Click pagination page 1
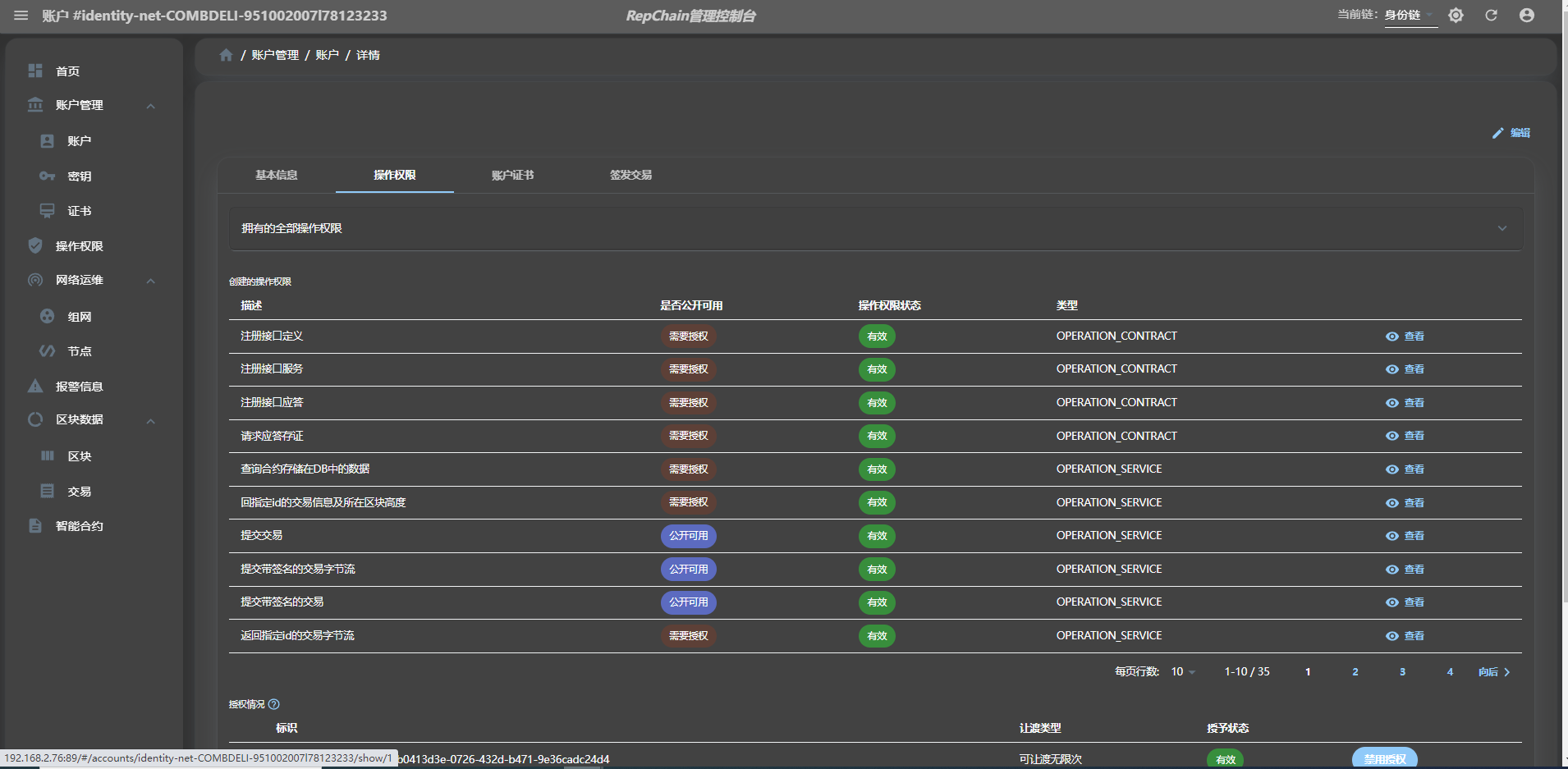Screen dimensions: 1568x769 1308,672
